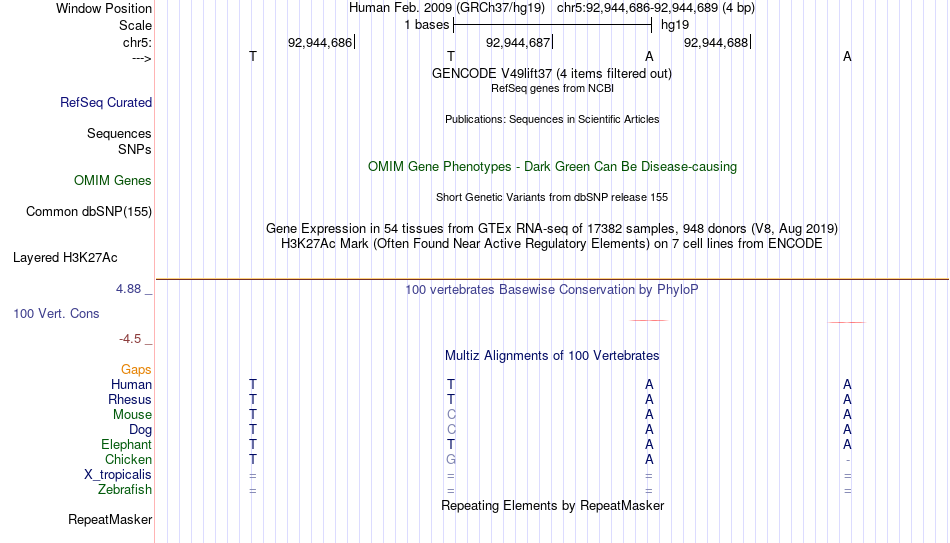
Task: Click the C base in the Dog row
Action: tap(451, 430)
